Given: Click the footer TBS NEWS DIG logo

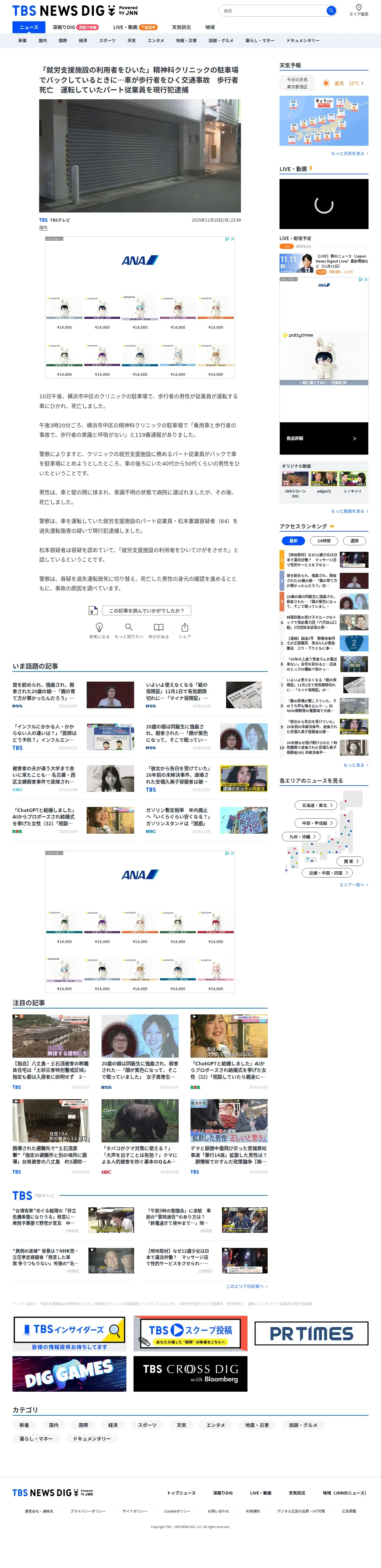Looking at the screenshot, I should (x=53, y=1492).
